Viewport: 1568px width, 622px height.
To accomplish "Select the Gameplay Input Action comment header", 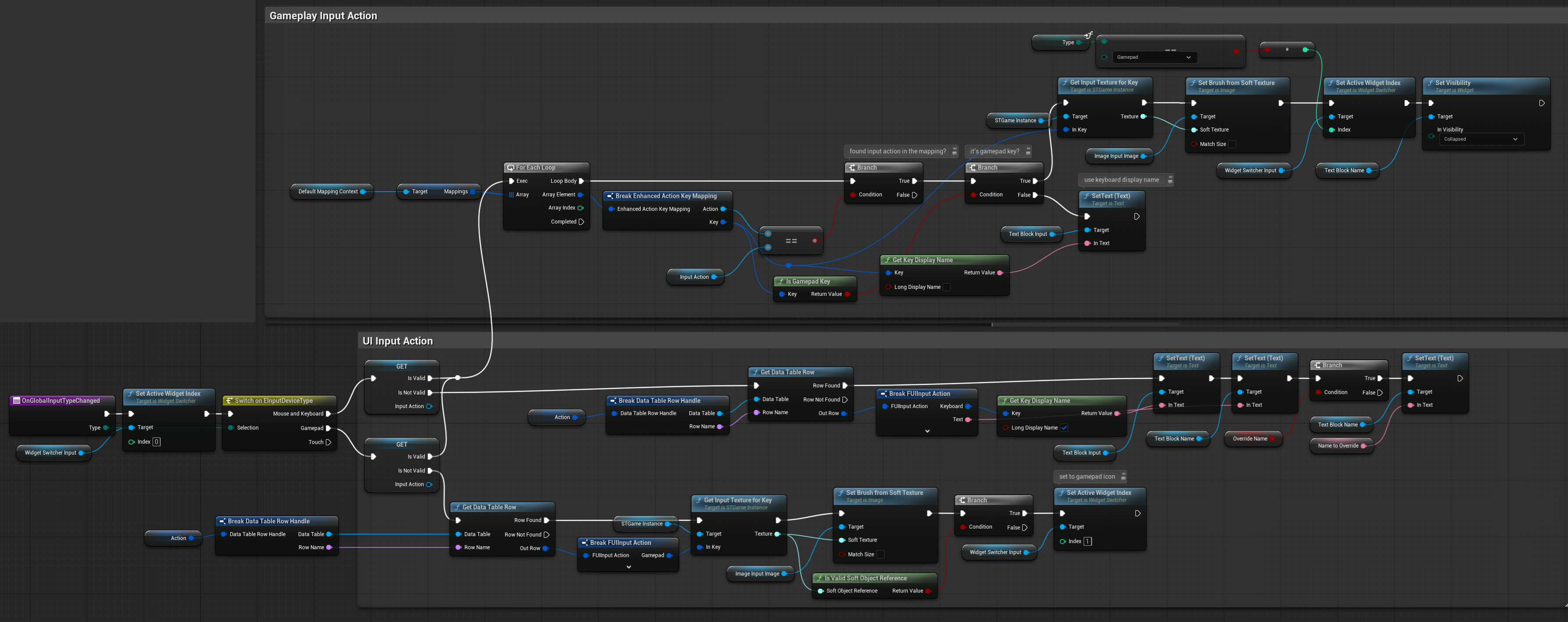I will coord(323,16).
